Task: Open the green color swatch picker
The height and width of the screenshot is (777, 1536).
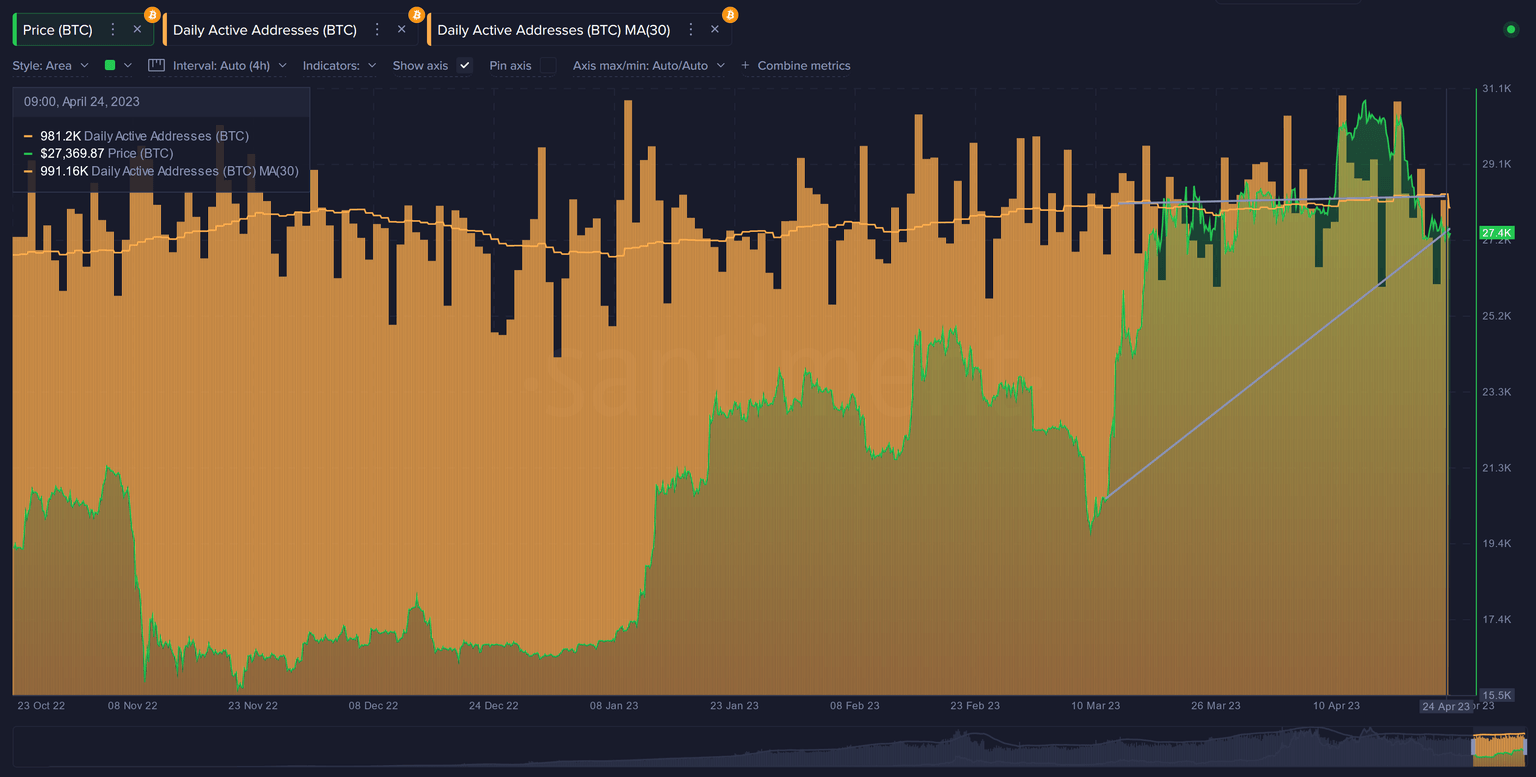Action: pyautogui.click(x=110, y=65)
